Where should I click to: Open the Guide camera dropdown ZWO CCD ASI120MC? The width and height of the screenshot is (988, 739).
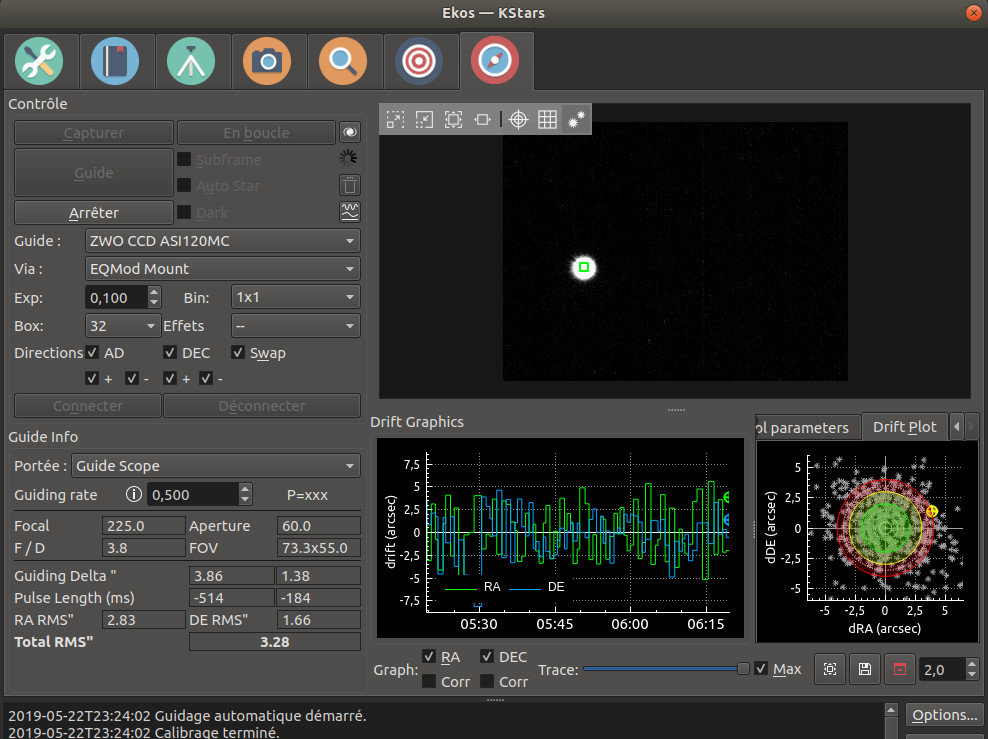[222, 241]
